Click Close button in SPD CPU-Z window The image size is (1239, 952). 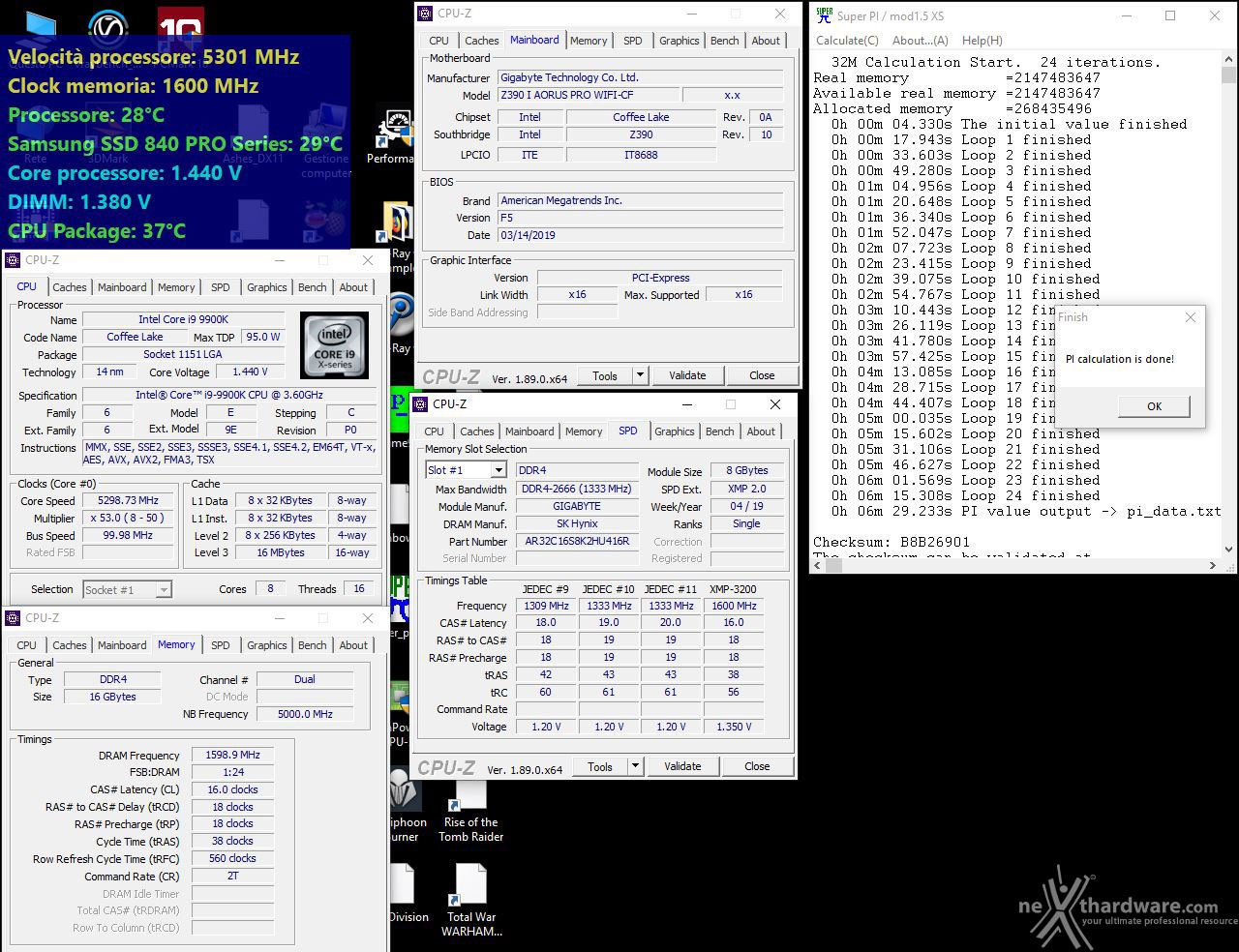(757, 766)
